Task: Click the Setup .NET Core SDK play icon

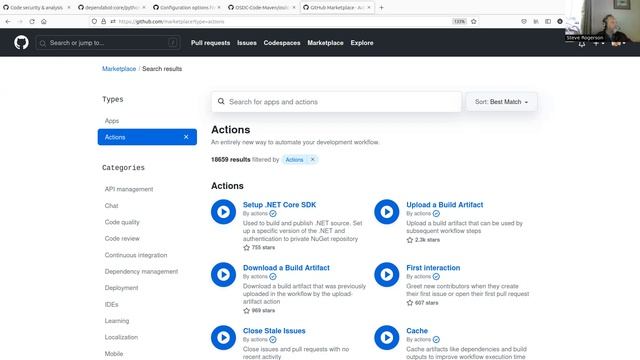Action: click(223, 212)
